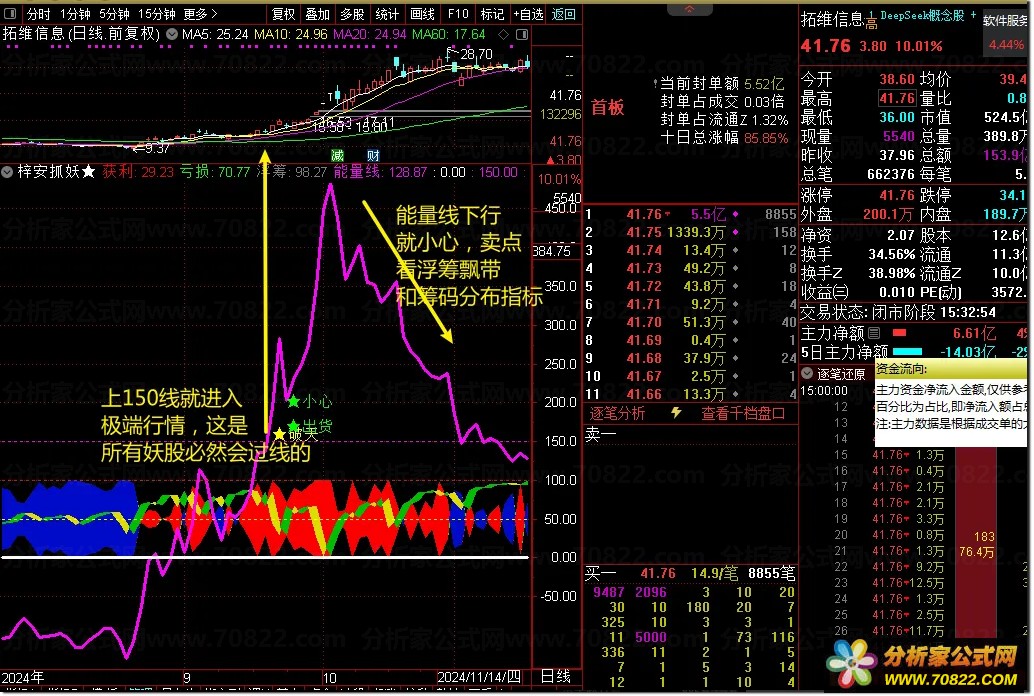Screen dimensions: 1034x696
Task: Click the 5000 value in bid queue
Action: click(x=650, y=637)
